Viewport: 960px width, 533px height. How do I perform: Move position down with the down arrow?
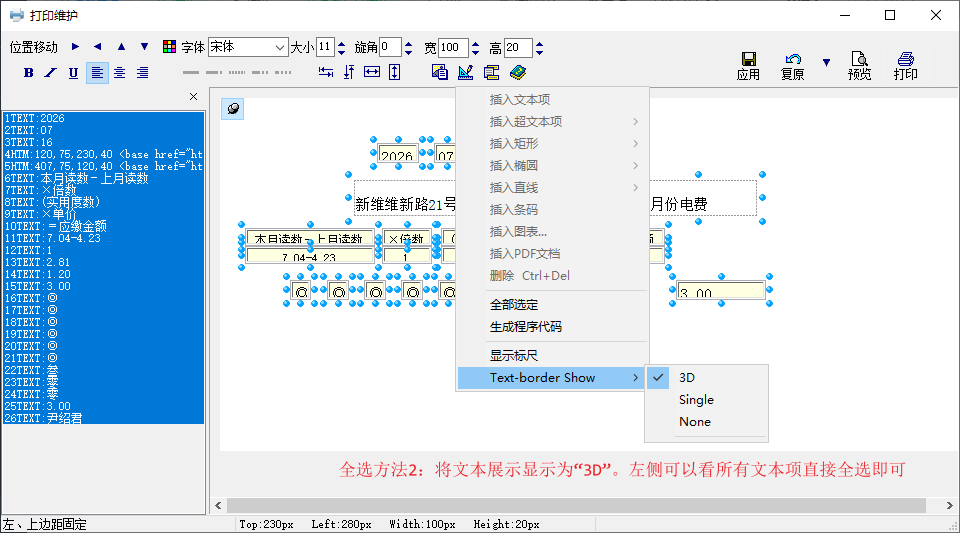coord(144,47)
